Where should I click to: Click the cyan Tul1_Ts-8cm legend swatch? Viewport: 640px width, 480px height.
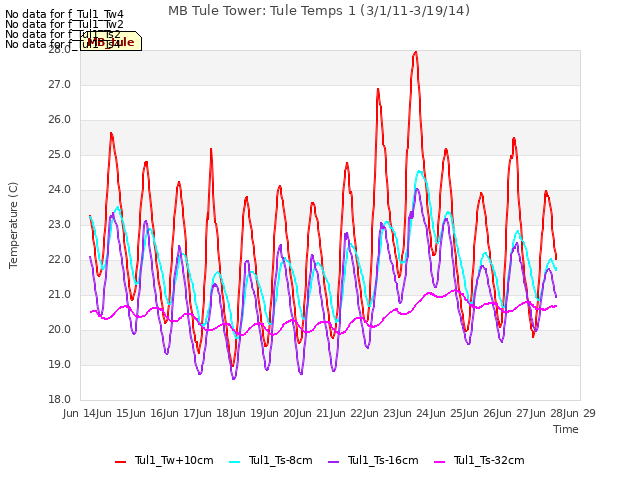click(x=235, y=462)
